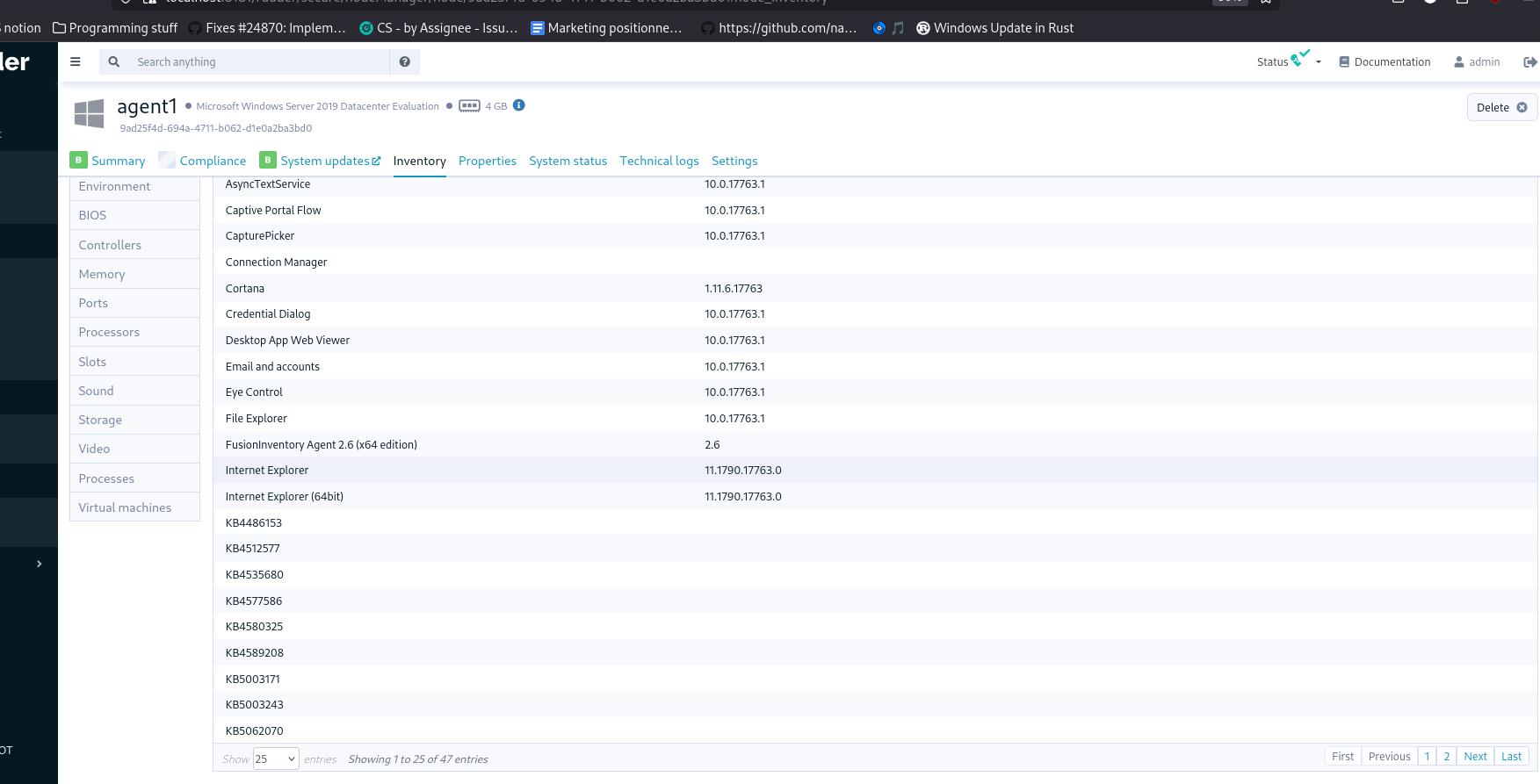Open the Documentation link
This screenshot has height=784, width=1540.
pos(1385,61)
